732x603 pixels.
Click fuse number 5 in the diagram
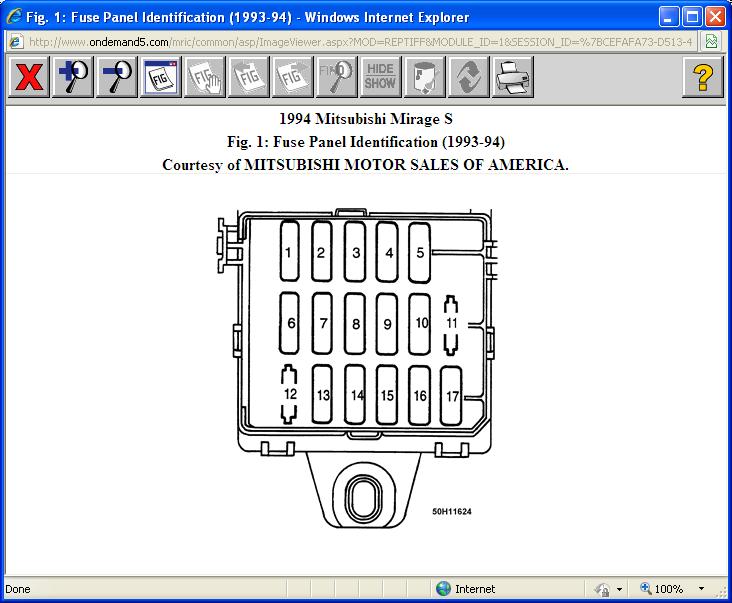tap(419, 252)
